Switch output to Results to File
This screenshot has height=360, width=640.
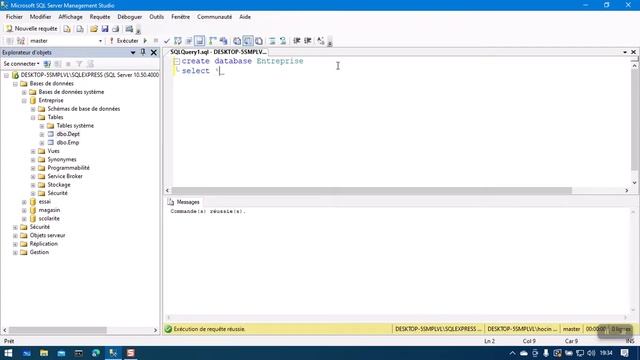tap(259, 41)
